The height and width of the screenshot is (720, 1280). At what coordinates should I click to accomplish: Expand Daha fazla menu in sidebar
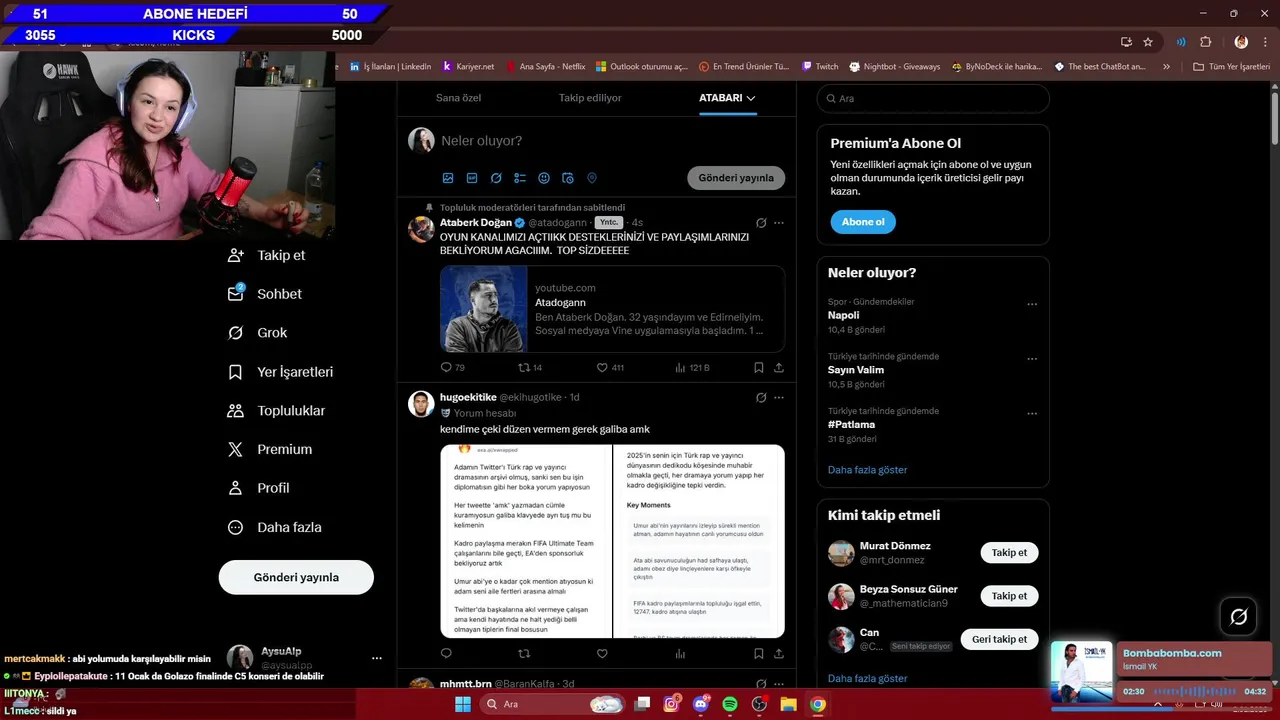tap(274, 527)
